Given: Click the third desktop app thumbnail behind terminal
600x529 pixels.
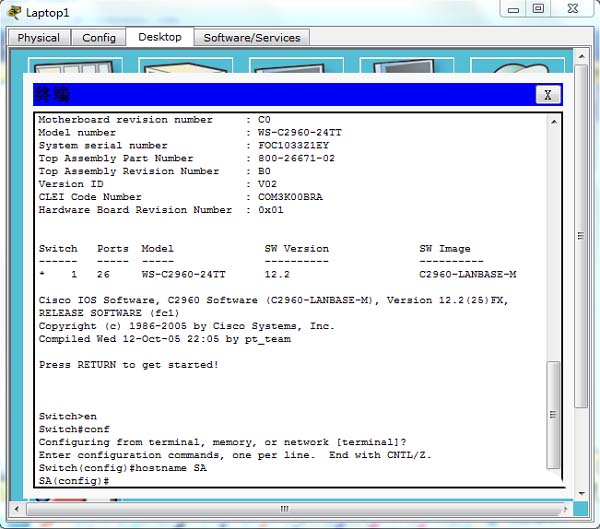Looking at the screenshot, I should pyautogui.click(x=296, y=65).
